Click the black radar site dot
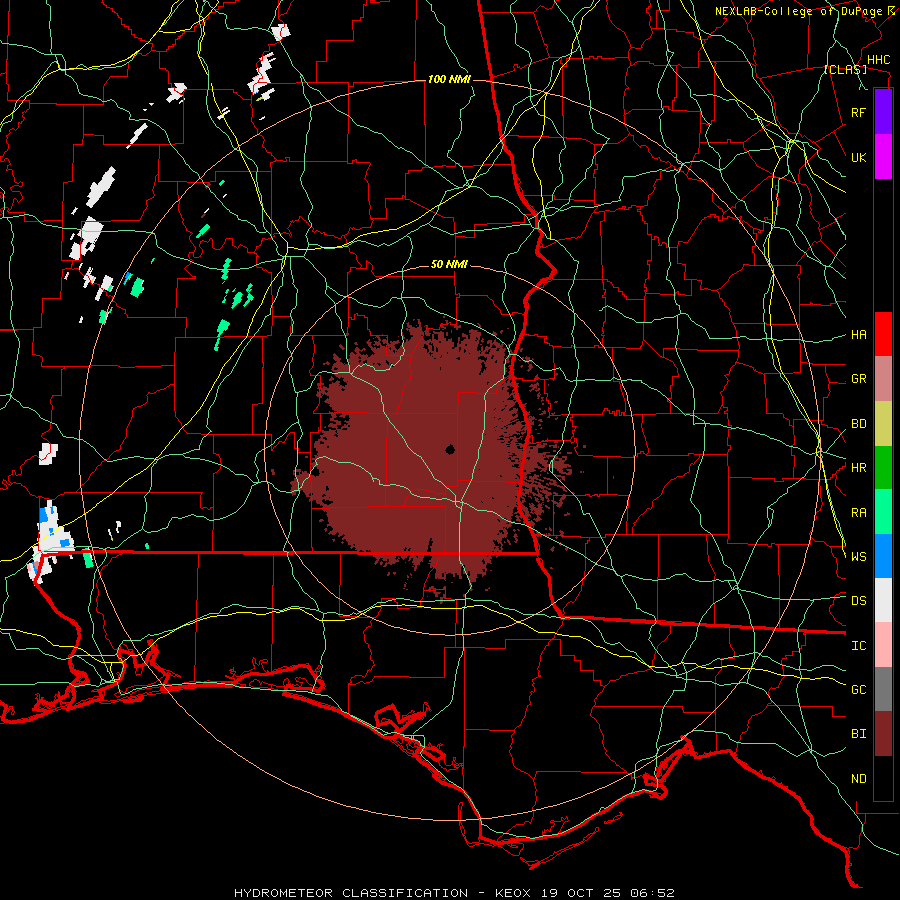 tap(450, 449)
